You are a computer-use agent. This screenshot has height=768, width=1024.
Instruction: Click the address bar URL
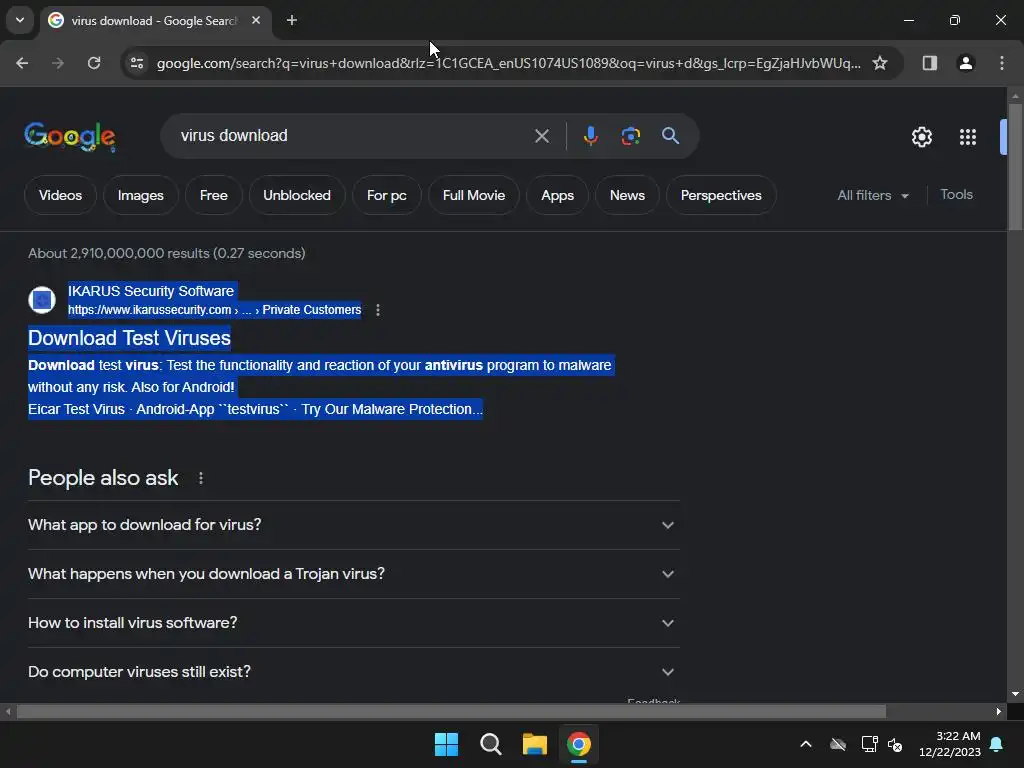[508, 63]
